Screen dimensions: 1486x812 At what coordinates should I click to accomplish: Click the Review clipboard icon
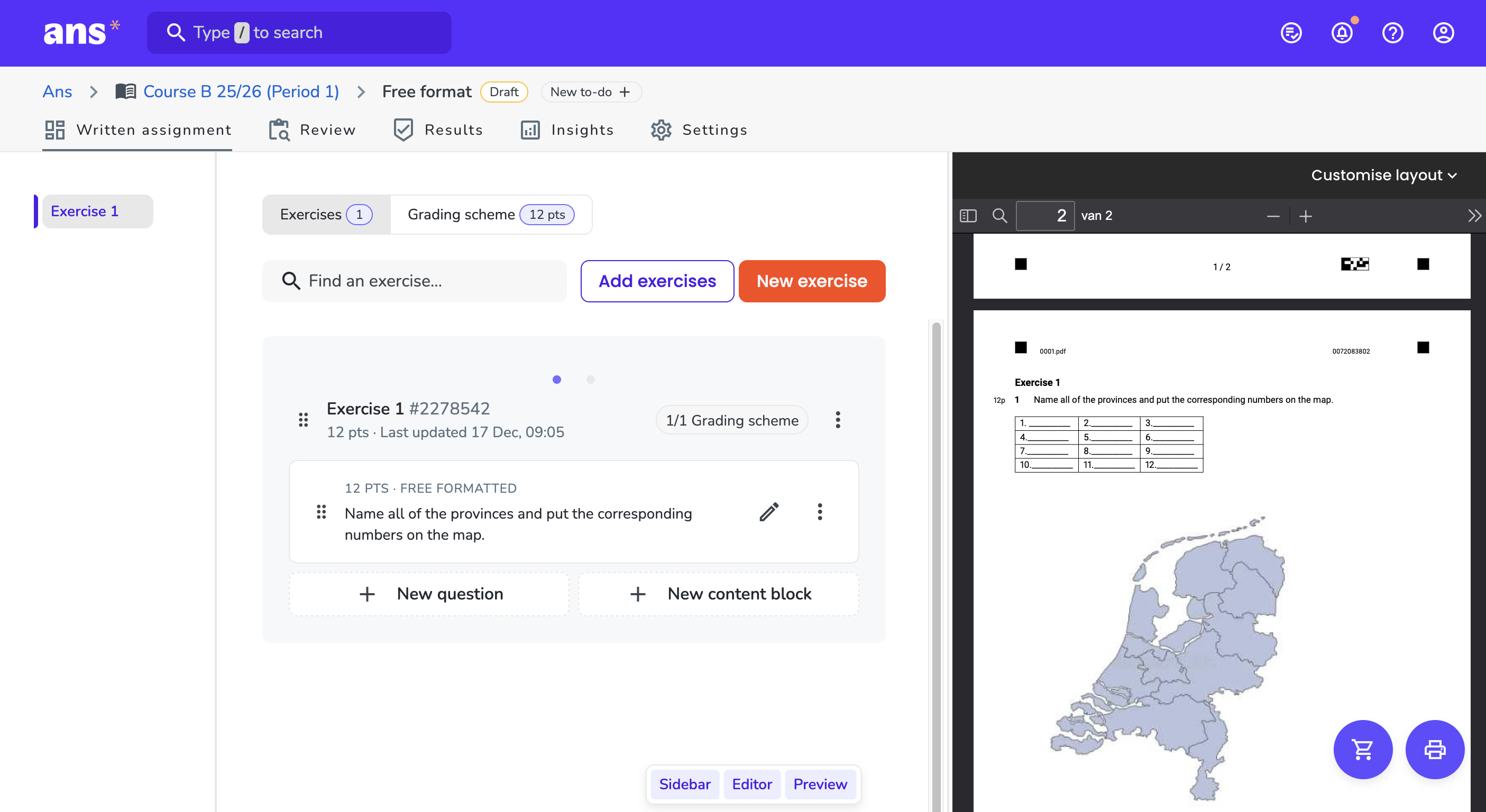pos(279,130)
